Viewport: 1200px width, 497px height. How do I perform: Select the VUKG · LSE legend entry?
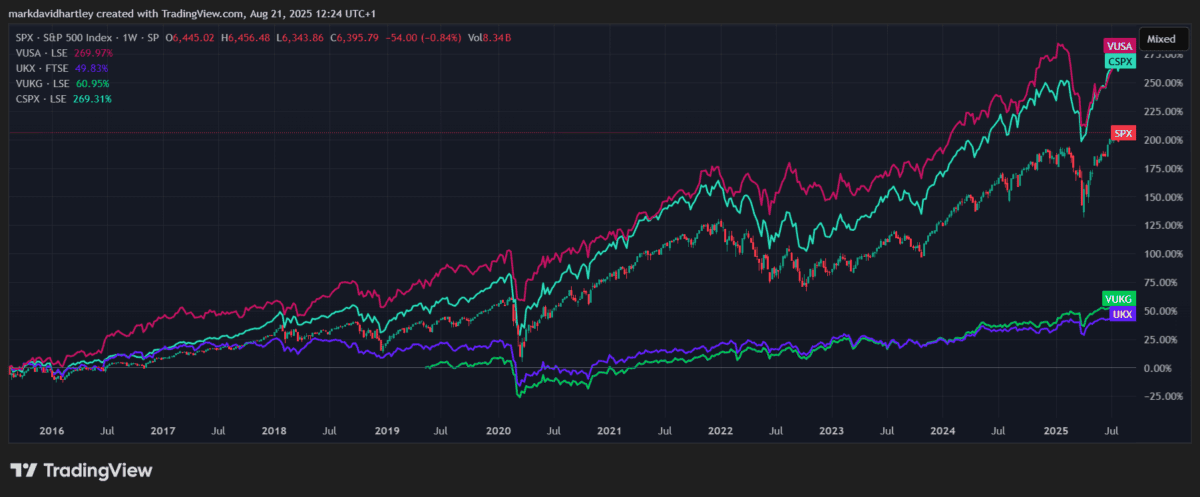(41, 84)
